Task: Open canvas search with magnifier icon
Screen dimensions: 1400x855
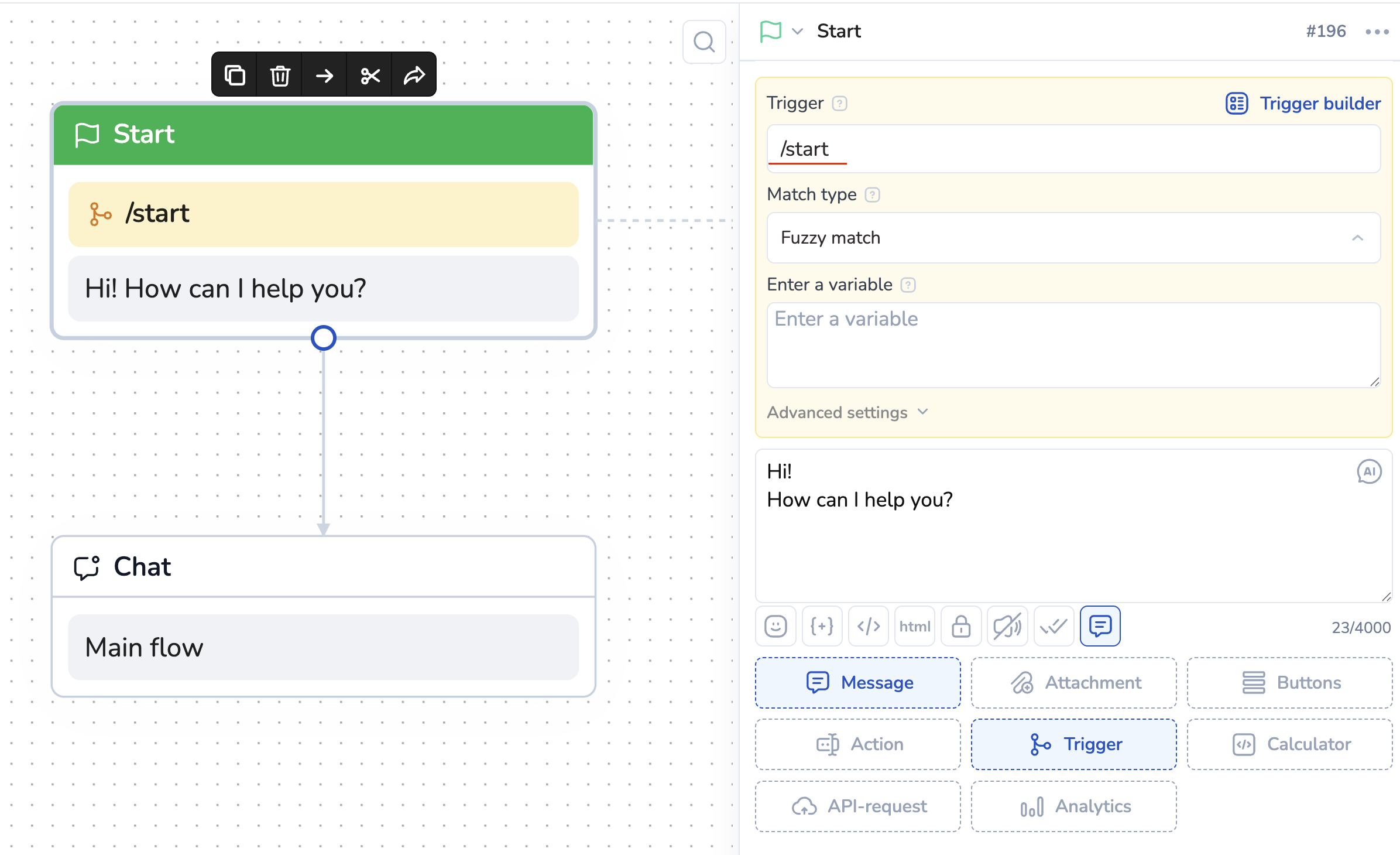Action: 704,42
